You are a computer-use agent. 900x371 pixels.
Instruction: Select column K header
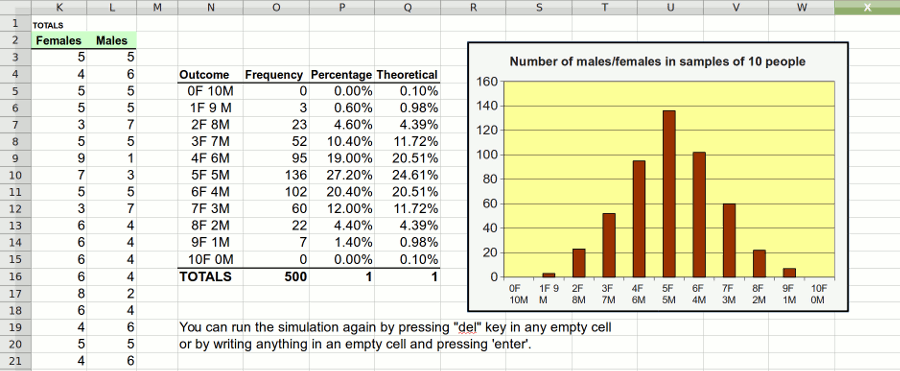pyautogui.click(x=60, y=7)
